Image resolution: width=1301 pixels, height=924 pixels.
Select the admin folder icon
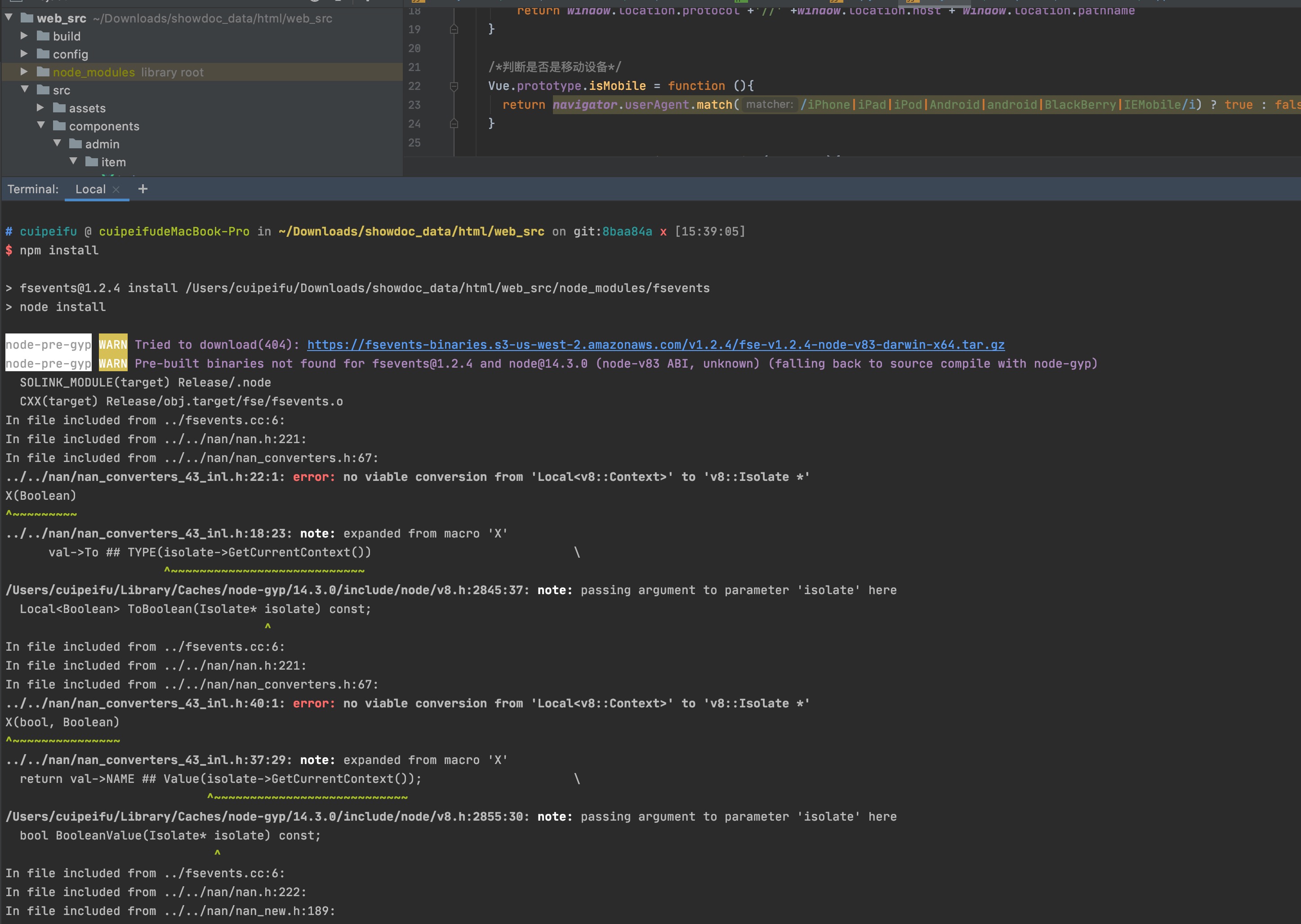[76, 143]
